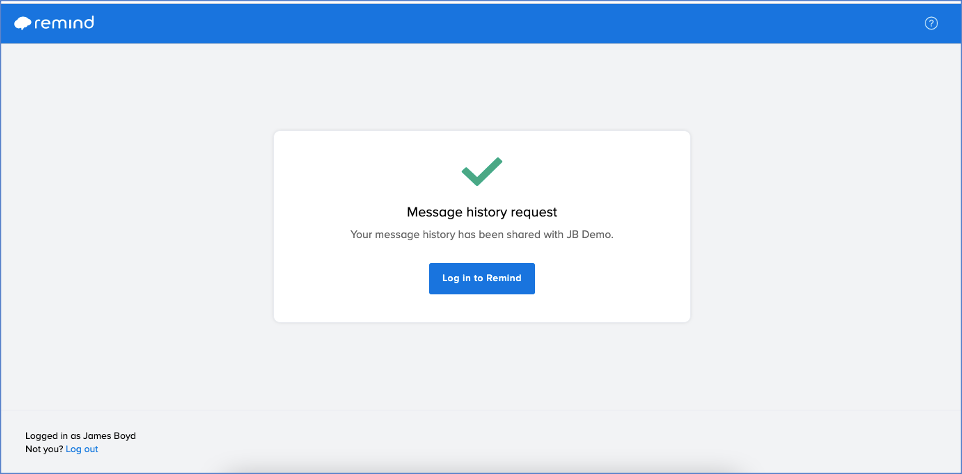Click the "Logged in as James Boyd" text

[x=80, y=436]
